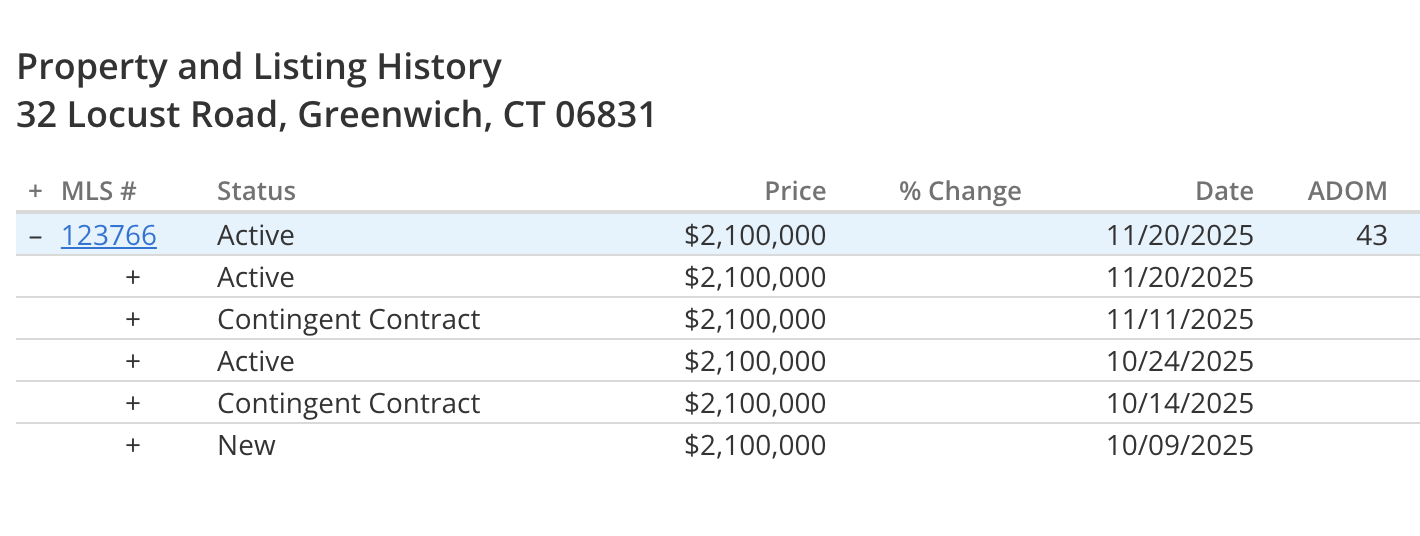
Task: Select the ADOM value 43
Action: (1372, 235)
